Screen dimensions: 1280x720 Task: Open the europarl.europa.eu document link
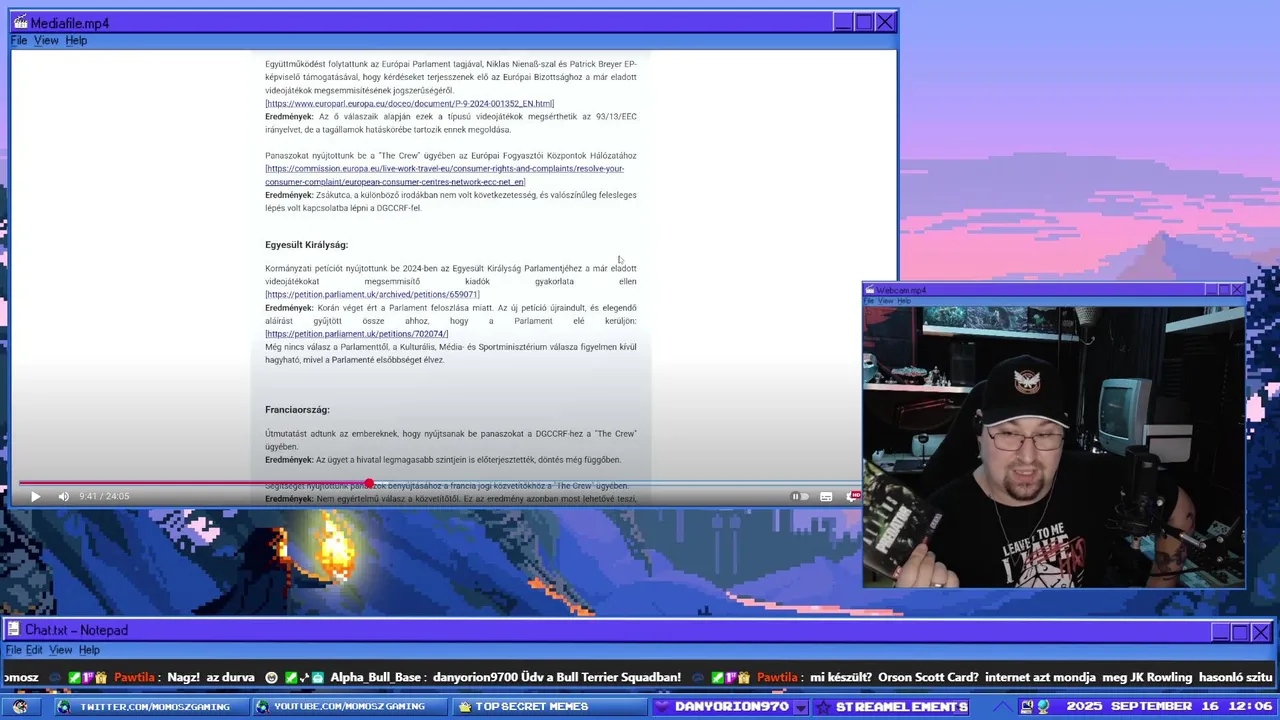pos(410,103)
